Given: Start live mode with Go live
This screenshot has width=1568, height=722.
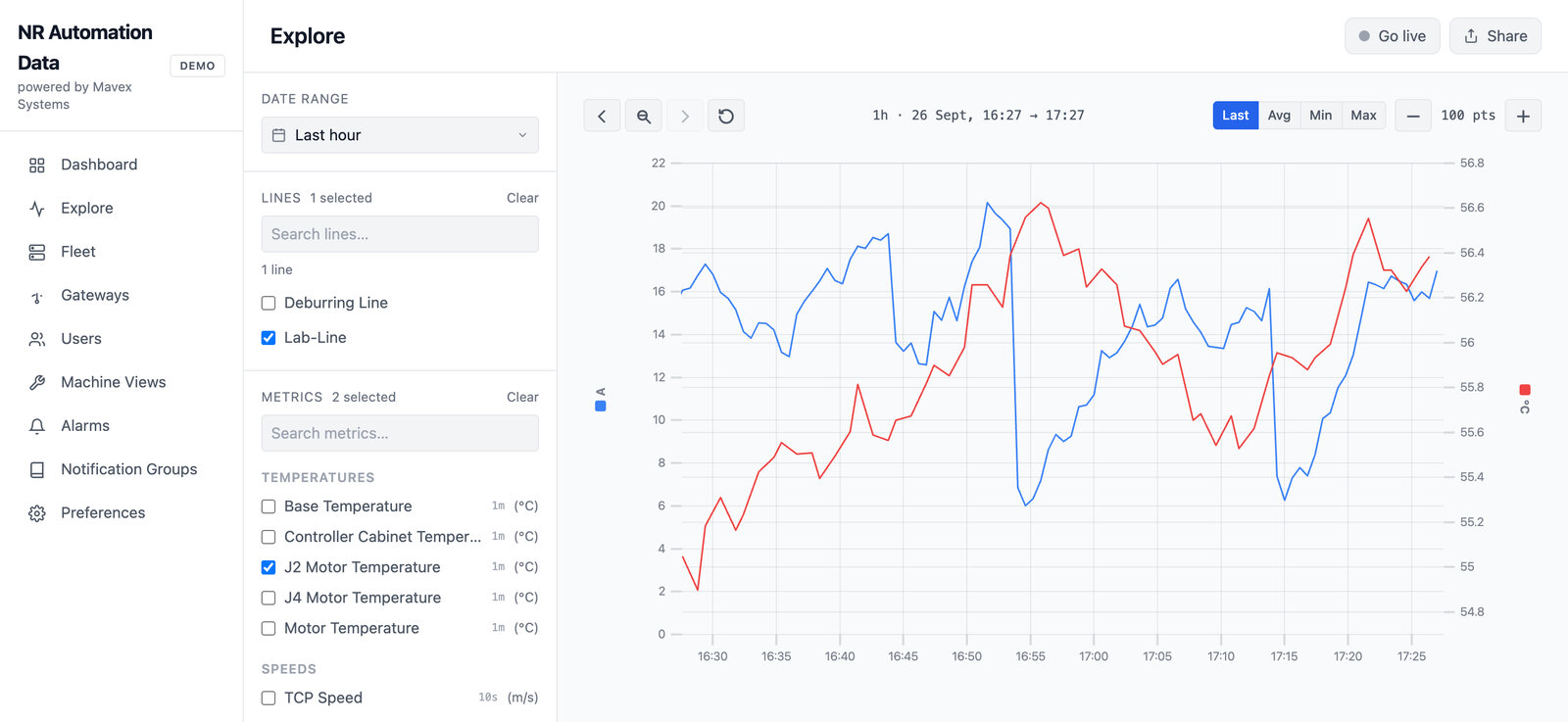Looking at the screenshot, I should click(x=1392, y=36).
